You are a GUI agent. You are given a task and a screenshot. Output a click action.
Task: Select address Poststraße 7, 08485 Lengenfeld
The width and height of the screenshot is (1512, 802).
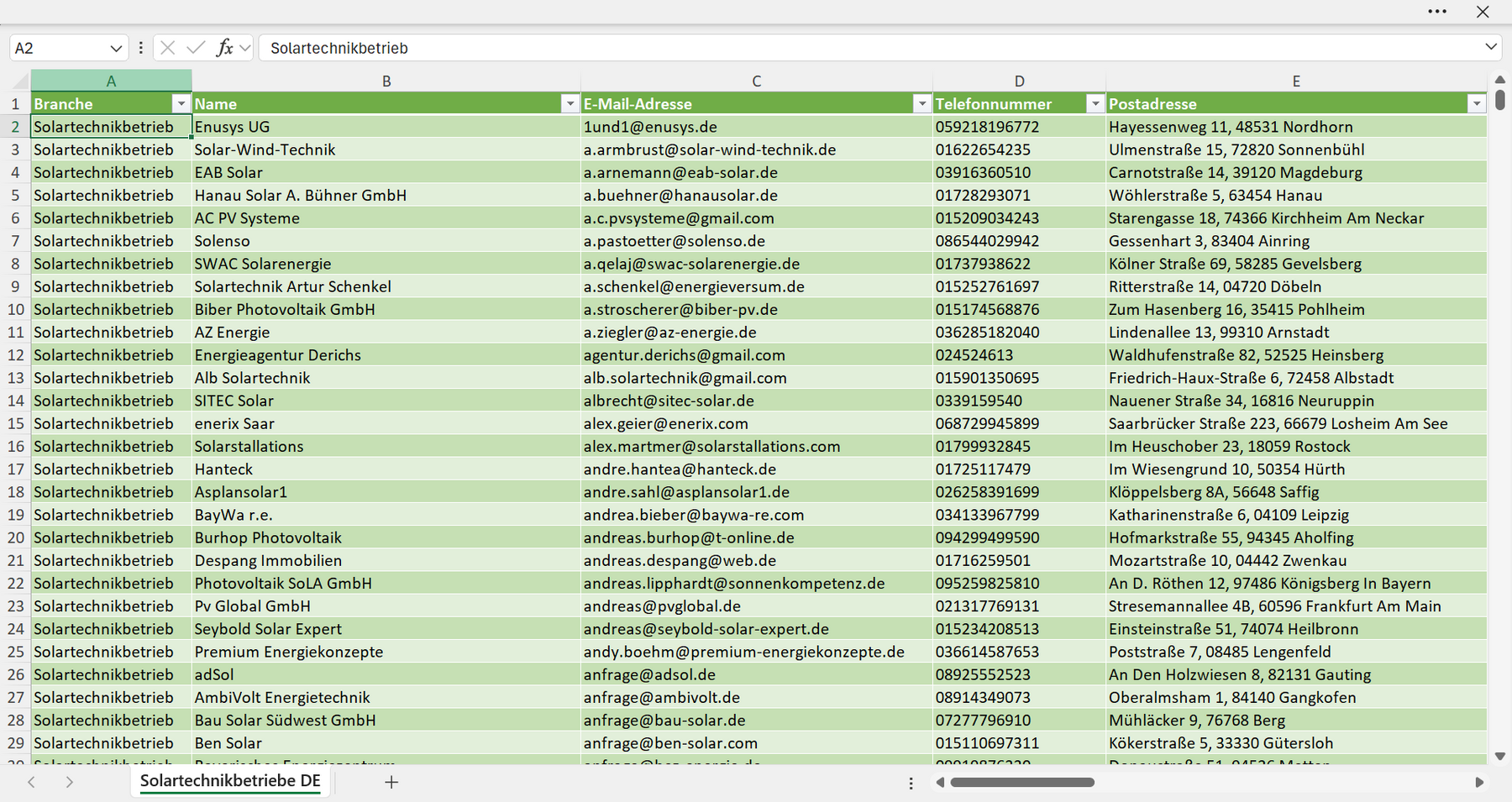coord(1296,652)
